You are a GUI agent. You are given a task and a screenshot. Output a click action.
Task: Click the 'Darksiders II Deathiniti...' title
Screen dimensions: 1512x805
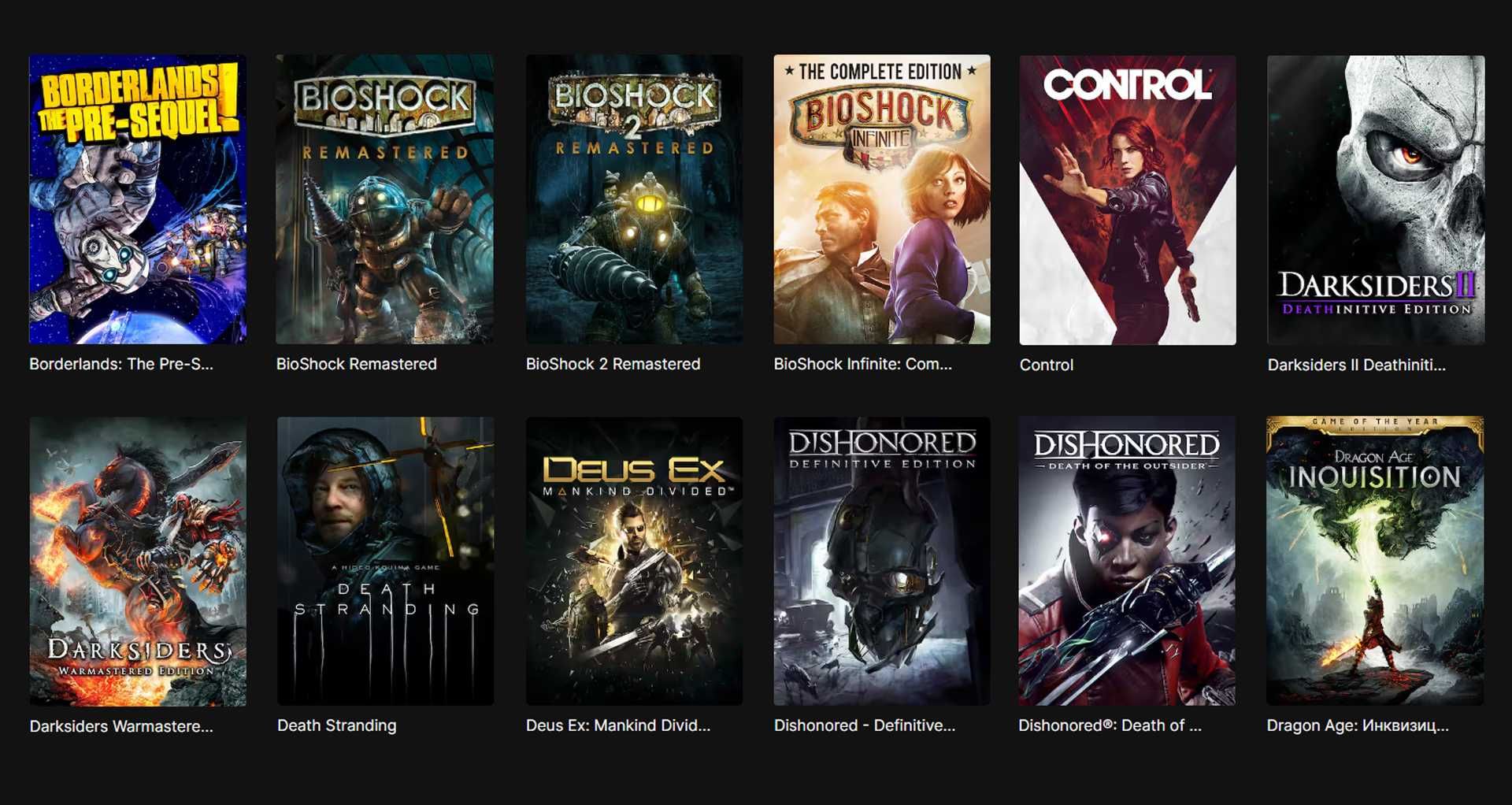(1356, 365)
